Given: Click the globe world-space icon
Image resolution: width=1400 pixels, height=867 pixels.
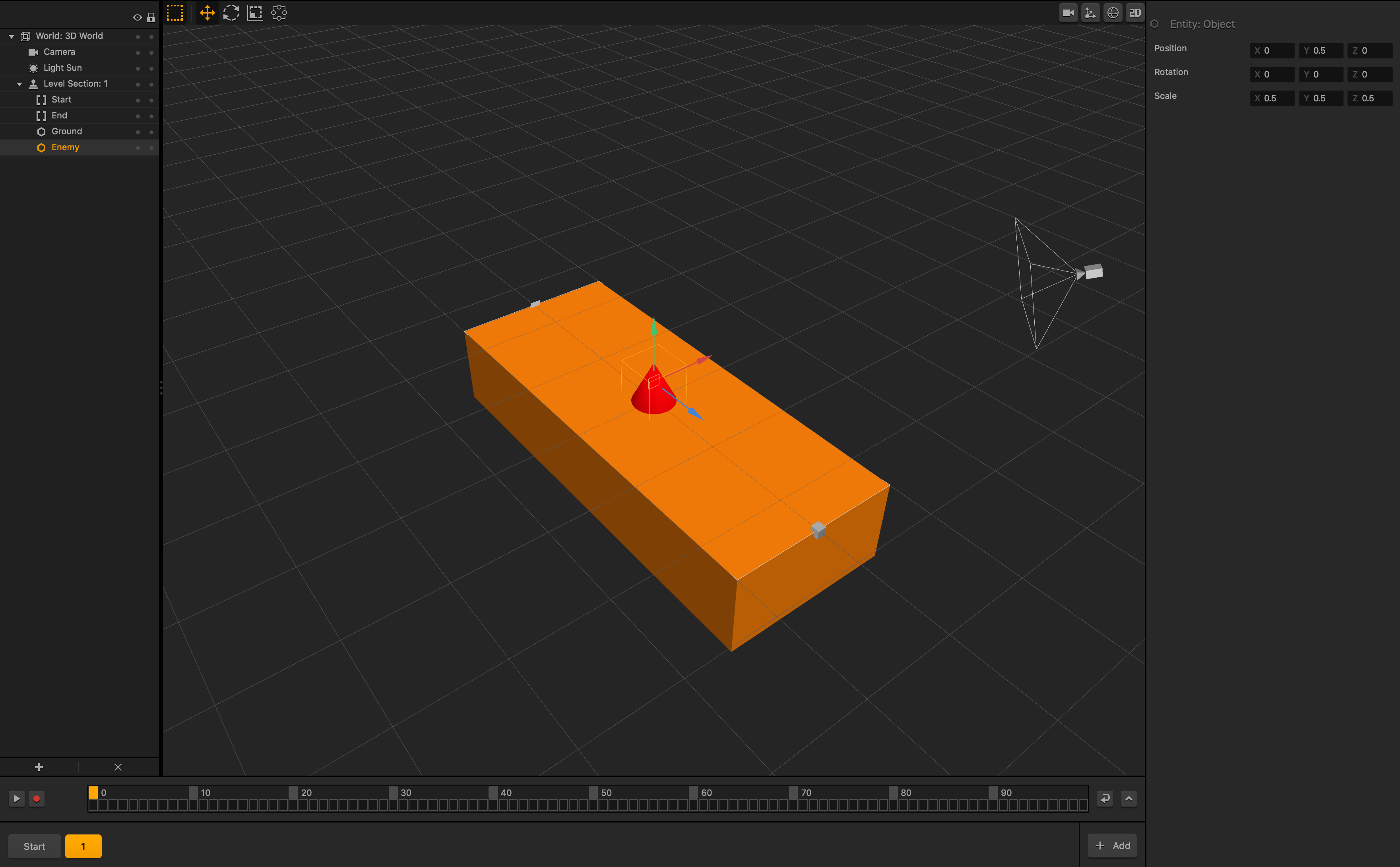Looking at the screenshot, I should click(x=1113, y=13).
